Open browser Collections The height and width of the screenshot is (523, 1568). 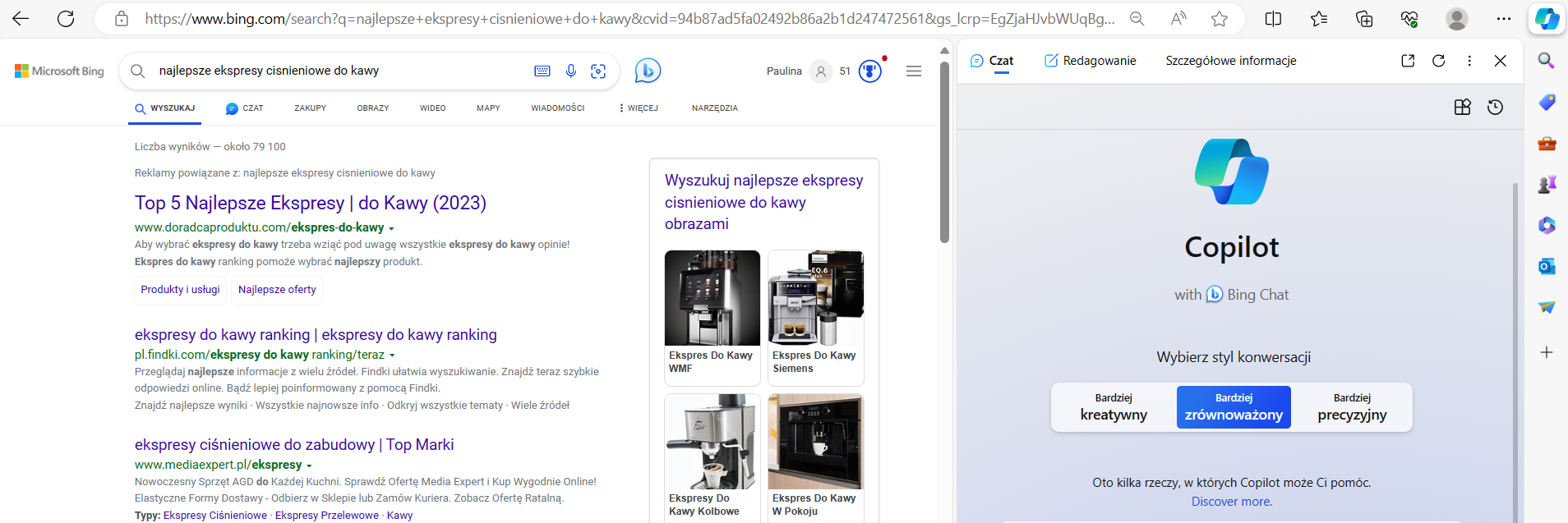(x=1364, y=19)
